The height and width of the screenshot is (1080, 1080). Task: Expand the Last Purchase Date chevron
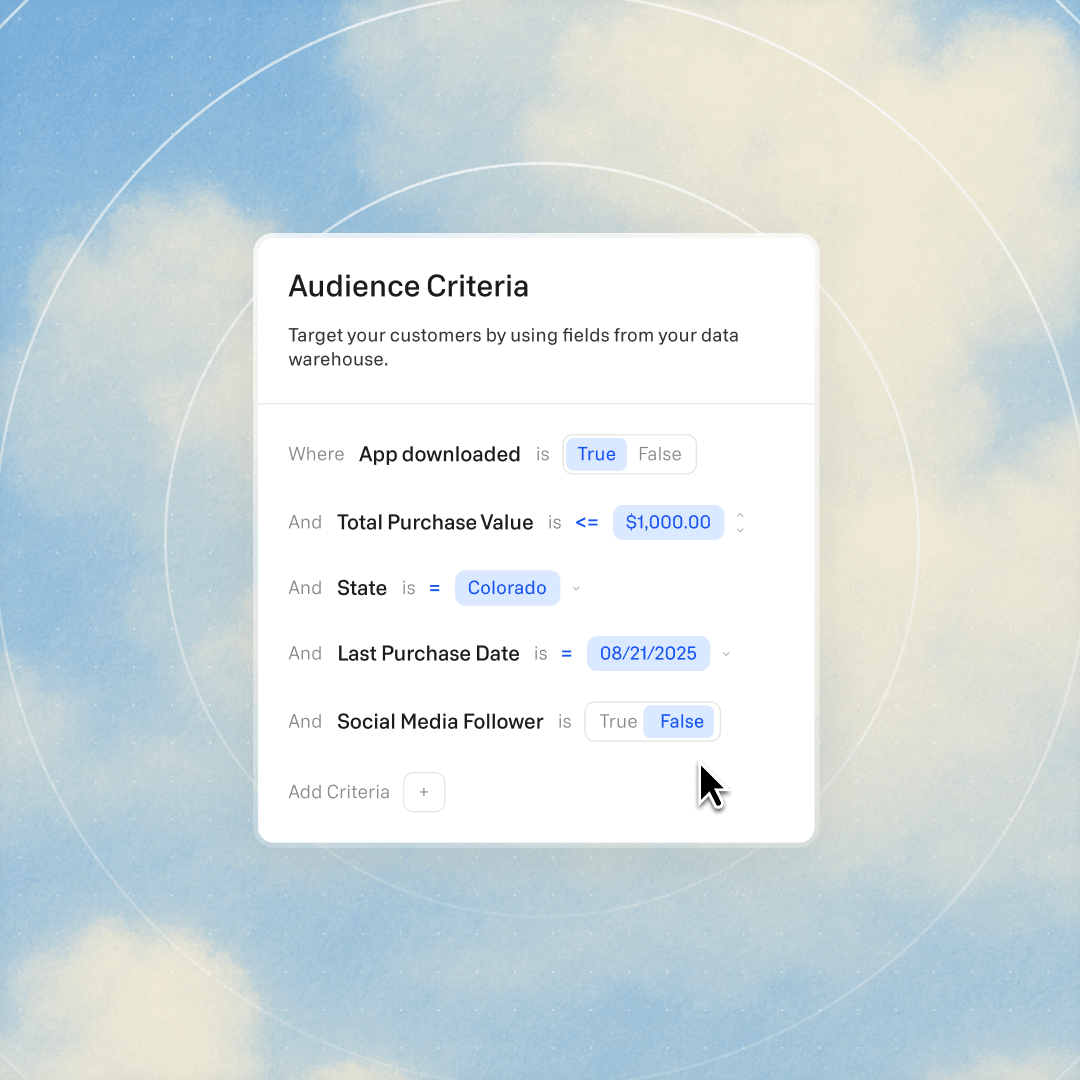(x=726, y=654)
